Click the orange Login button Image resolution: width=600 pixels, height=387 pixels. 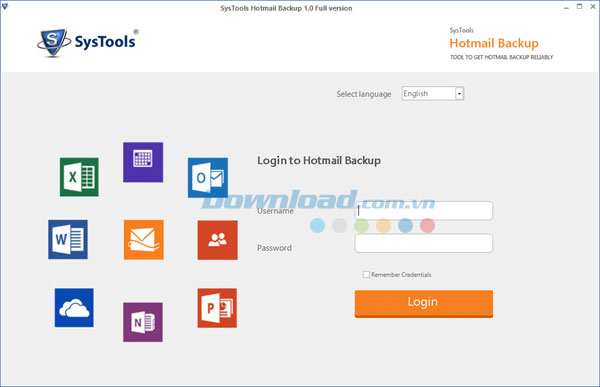(424, 304)
